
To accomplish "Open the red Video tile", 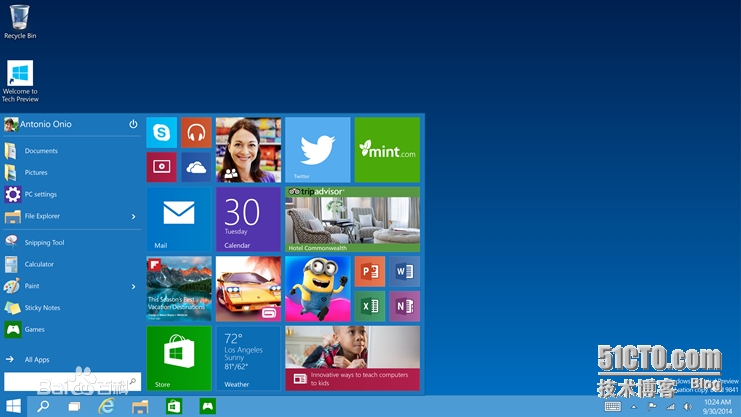I will [x=162, y=167].
